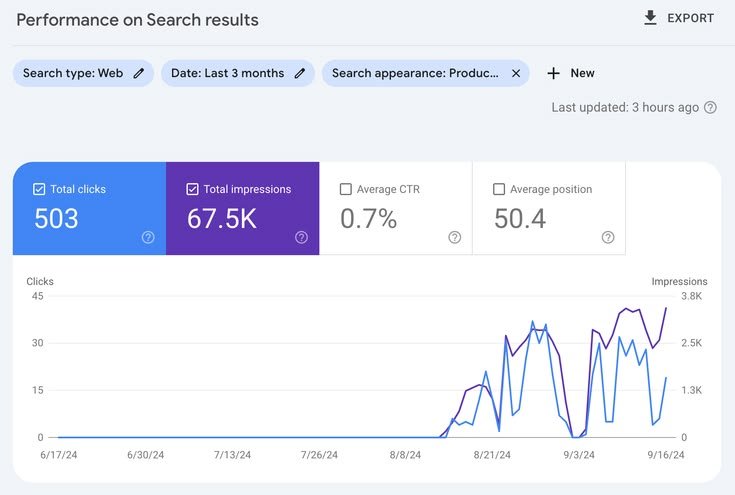Viewport: 735px width, 495px height.
Task: Click the 8/8/24 date on chart axis
Action: [405, 455]
